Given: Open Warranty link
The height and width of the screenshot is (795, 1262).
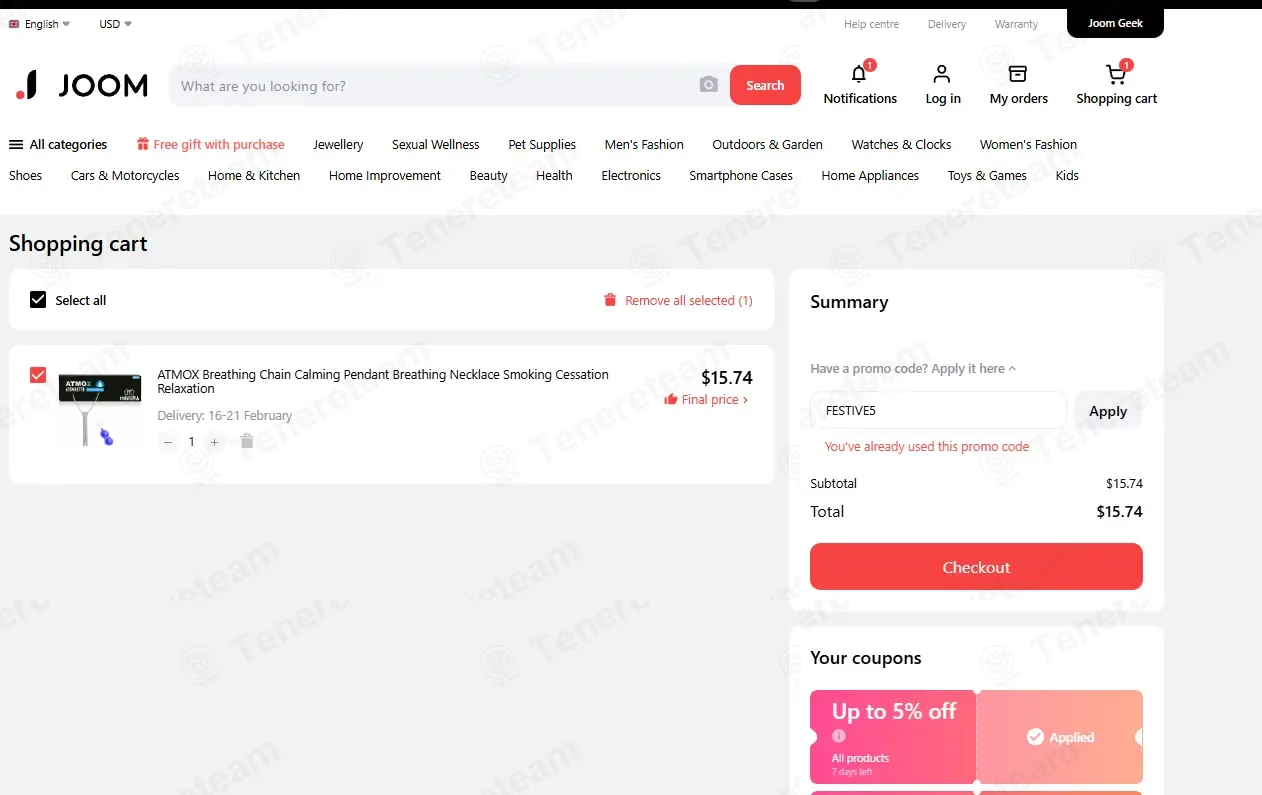Looking at the screenshot, I should coord(1016,24).
